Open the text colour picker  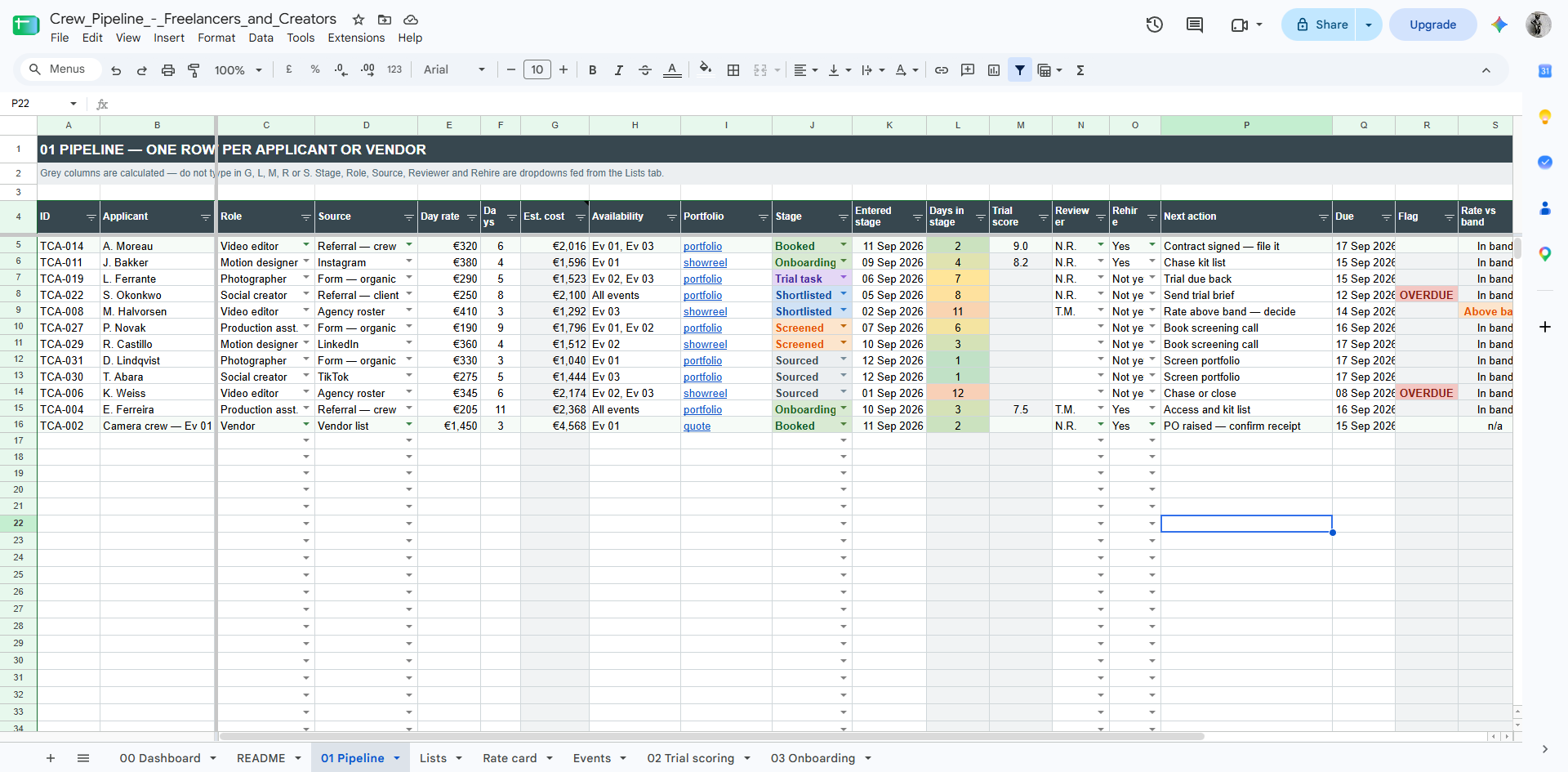click(x=672, y=70)
